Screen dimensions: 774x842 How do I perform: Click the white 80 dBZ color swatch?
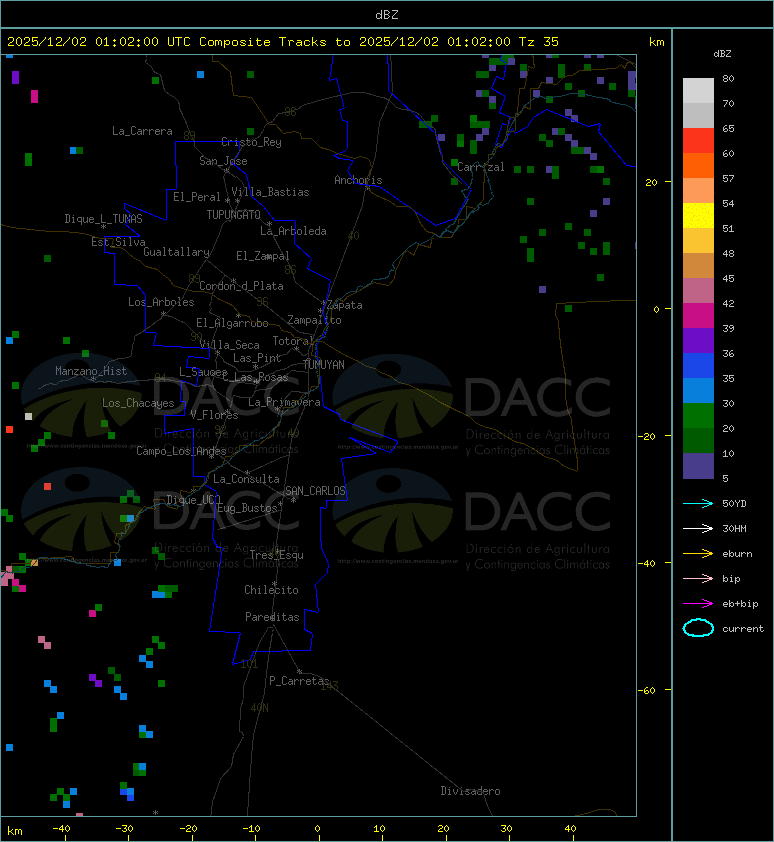click(x=698, y=90)
